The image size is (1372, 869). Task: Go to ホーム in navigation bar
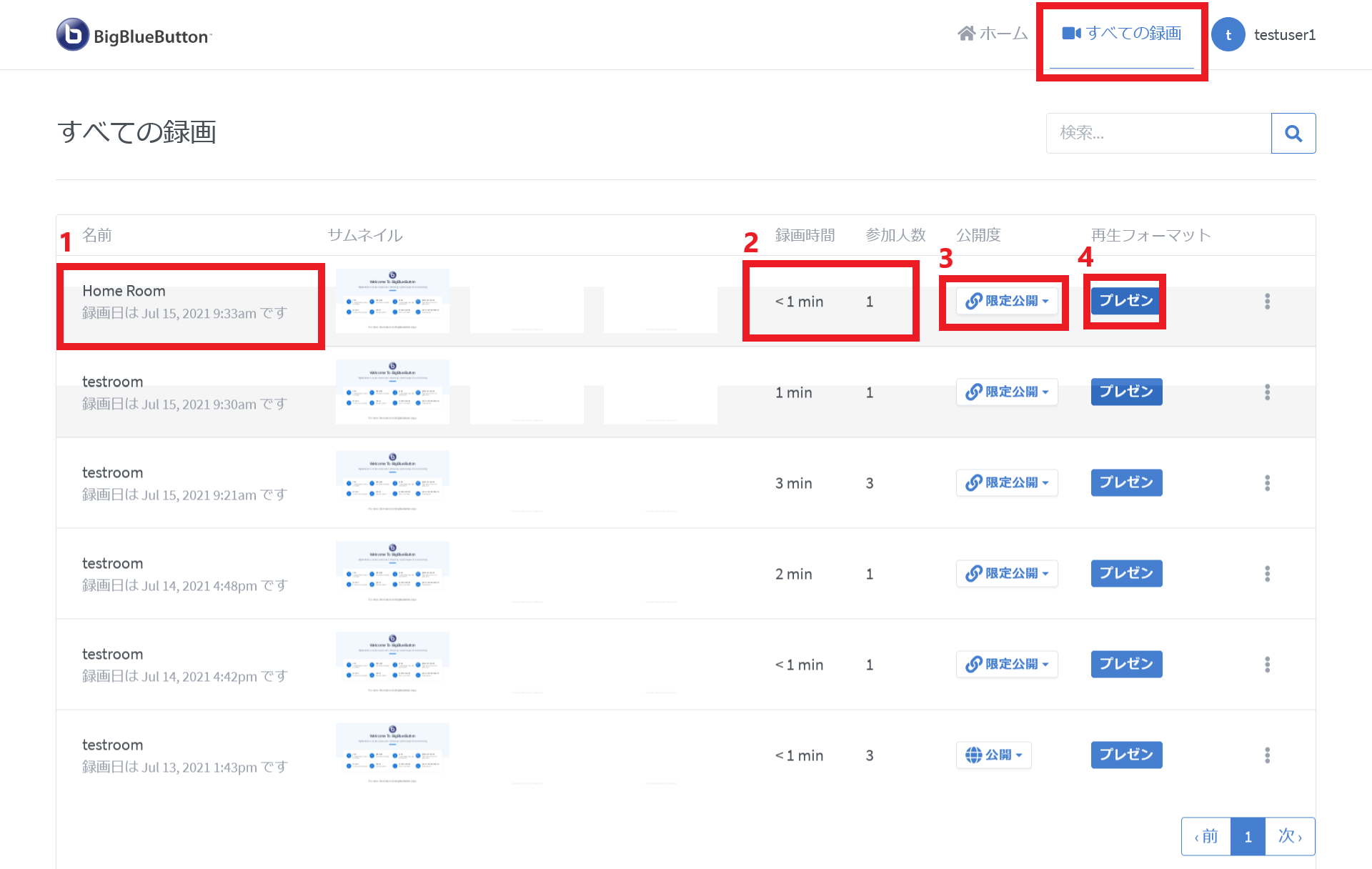click(993, 34)
